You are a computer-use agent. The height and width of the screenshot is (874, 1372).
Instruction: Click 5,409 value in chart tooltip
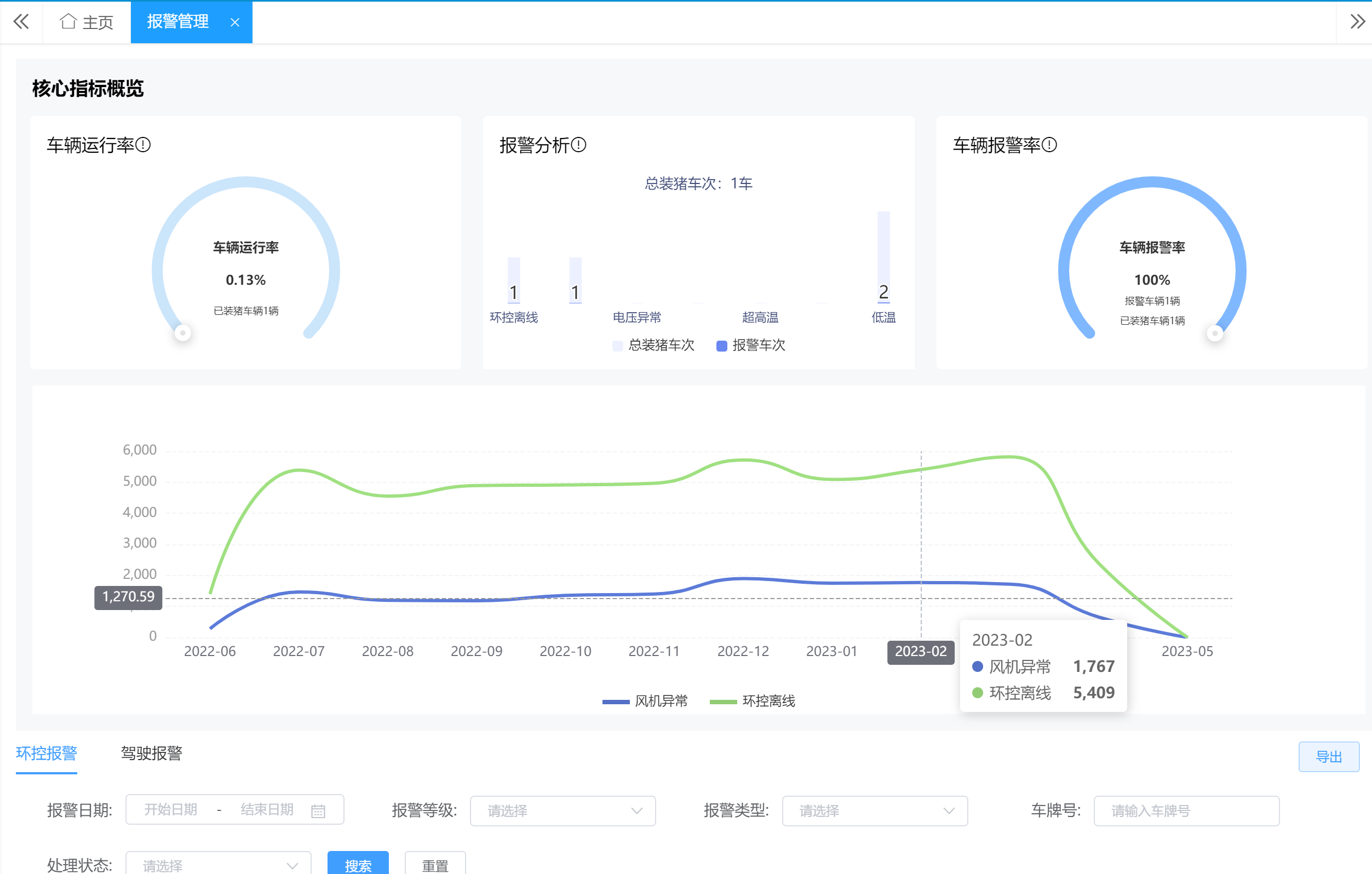click(x=1094, y=693)
